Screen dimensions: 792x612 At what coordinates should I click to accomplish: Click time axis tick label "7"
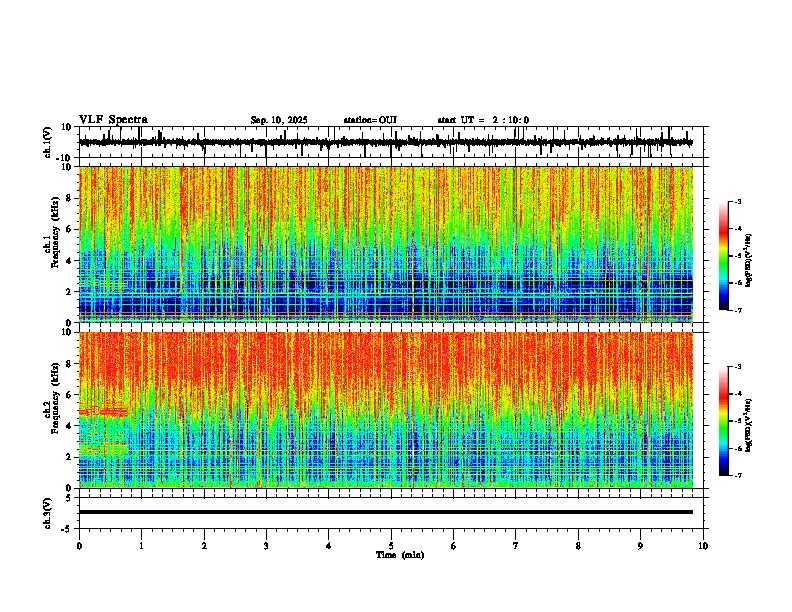[516, 546]
